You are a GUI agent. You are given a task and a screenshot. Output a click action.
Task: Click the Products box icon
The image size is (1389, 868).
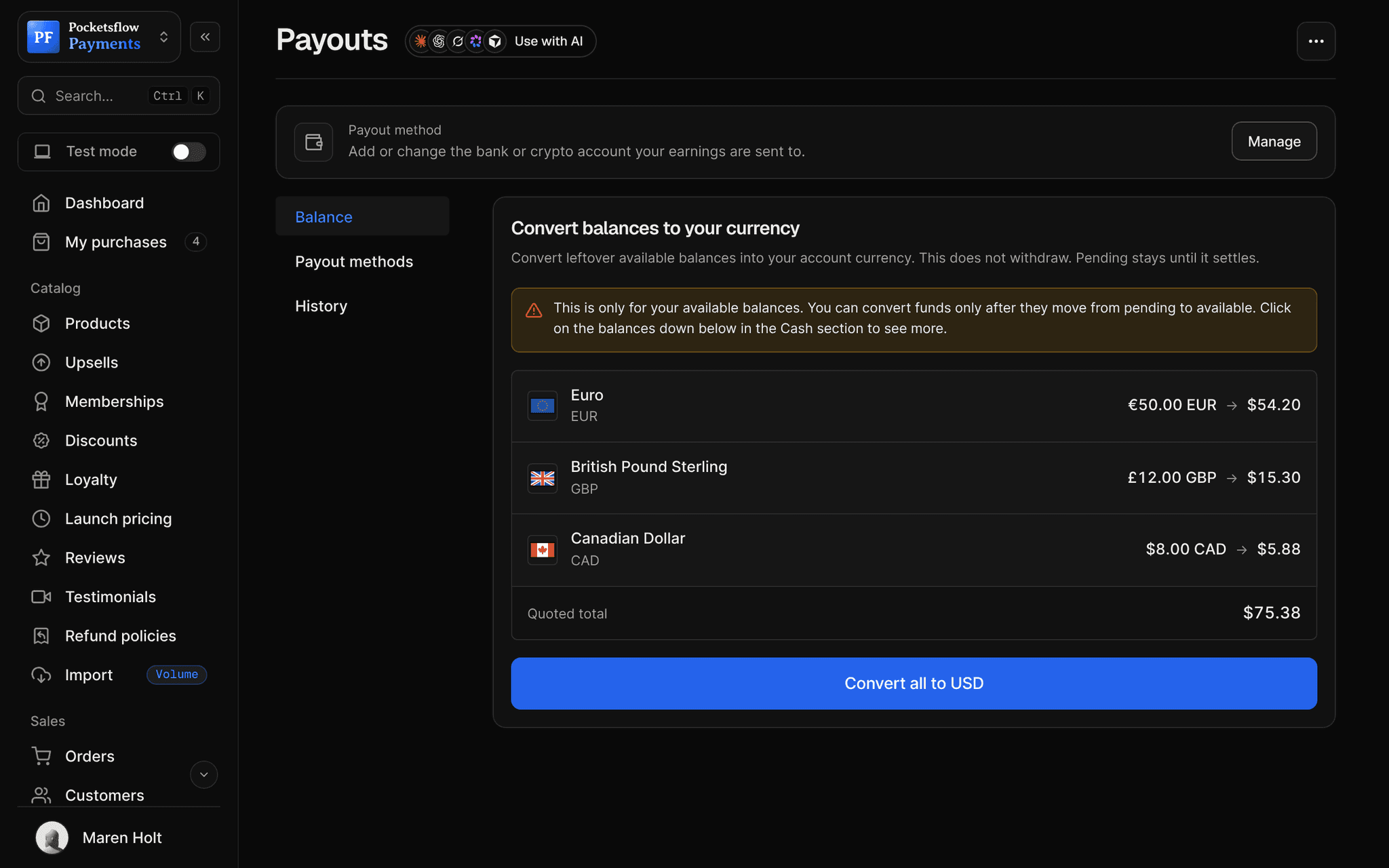pos(41,323)
